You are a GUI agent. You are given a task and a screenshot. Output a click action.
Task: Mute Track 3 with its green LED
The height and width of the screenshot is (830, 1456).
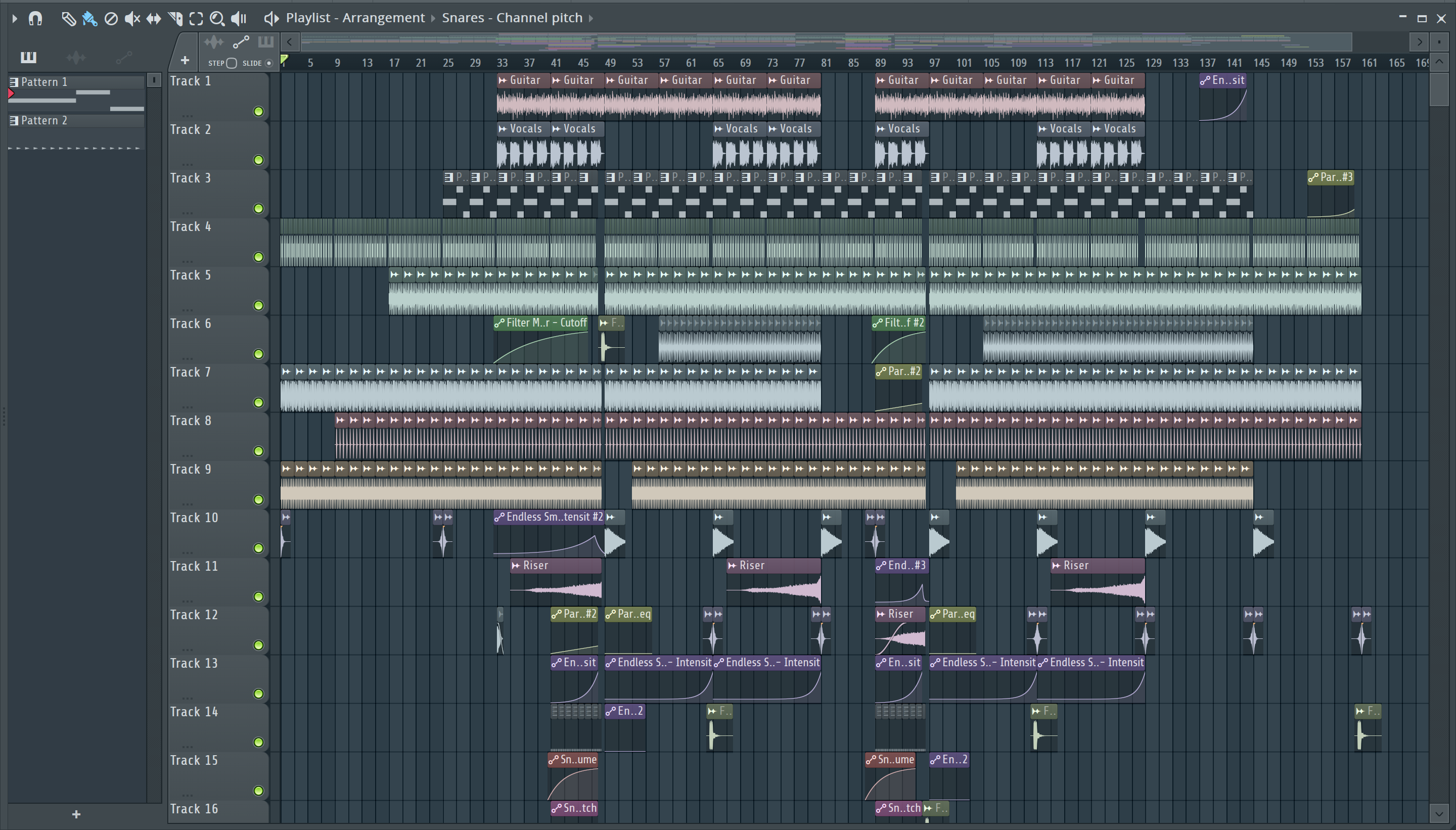point(258,209)
